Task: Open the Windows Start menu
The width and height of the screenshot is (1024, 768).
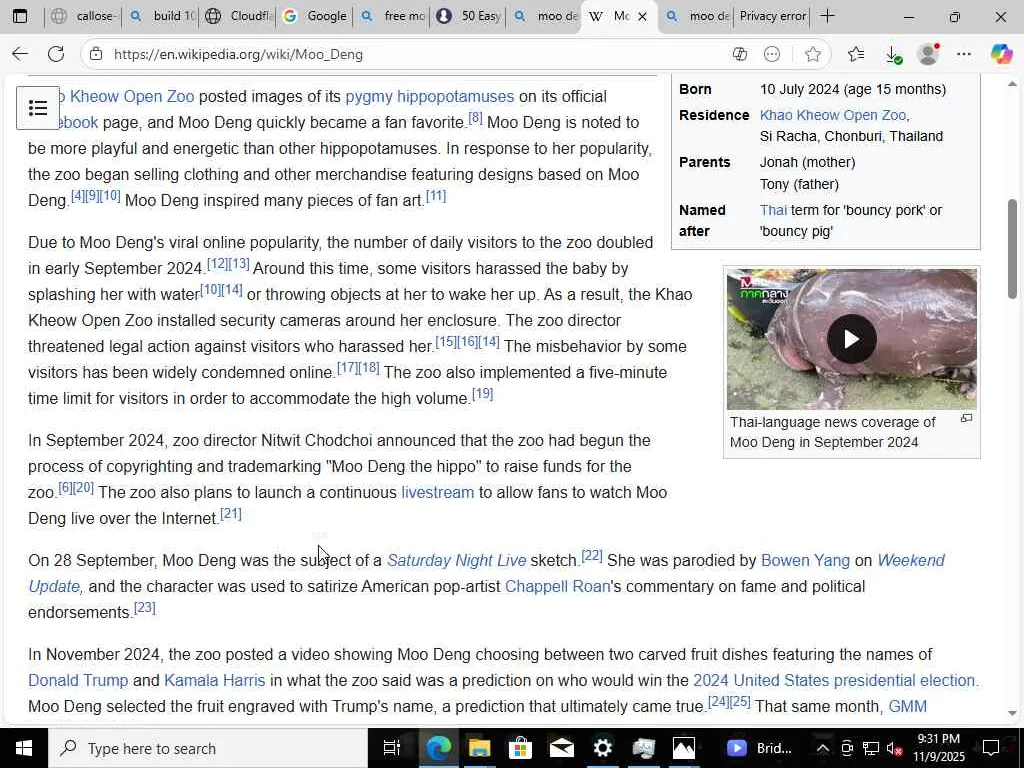Action: click(24, 748)
